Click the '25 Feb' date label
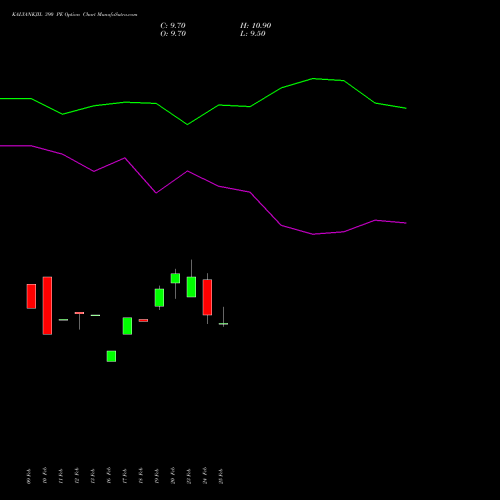 (221, 476)
